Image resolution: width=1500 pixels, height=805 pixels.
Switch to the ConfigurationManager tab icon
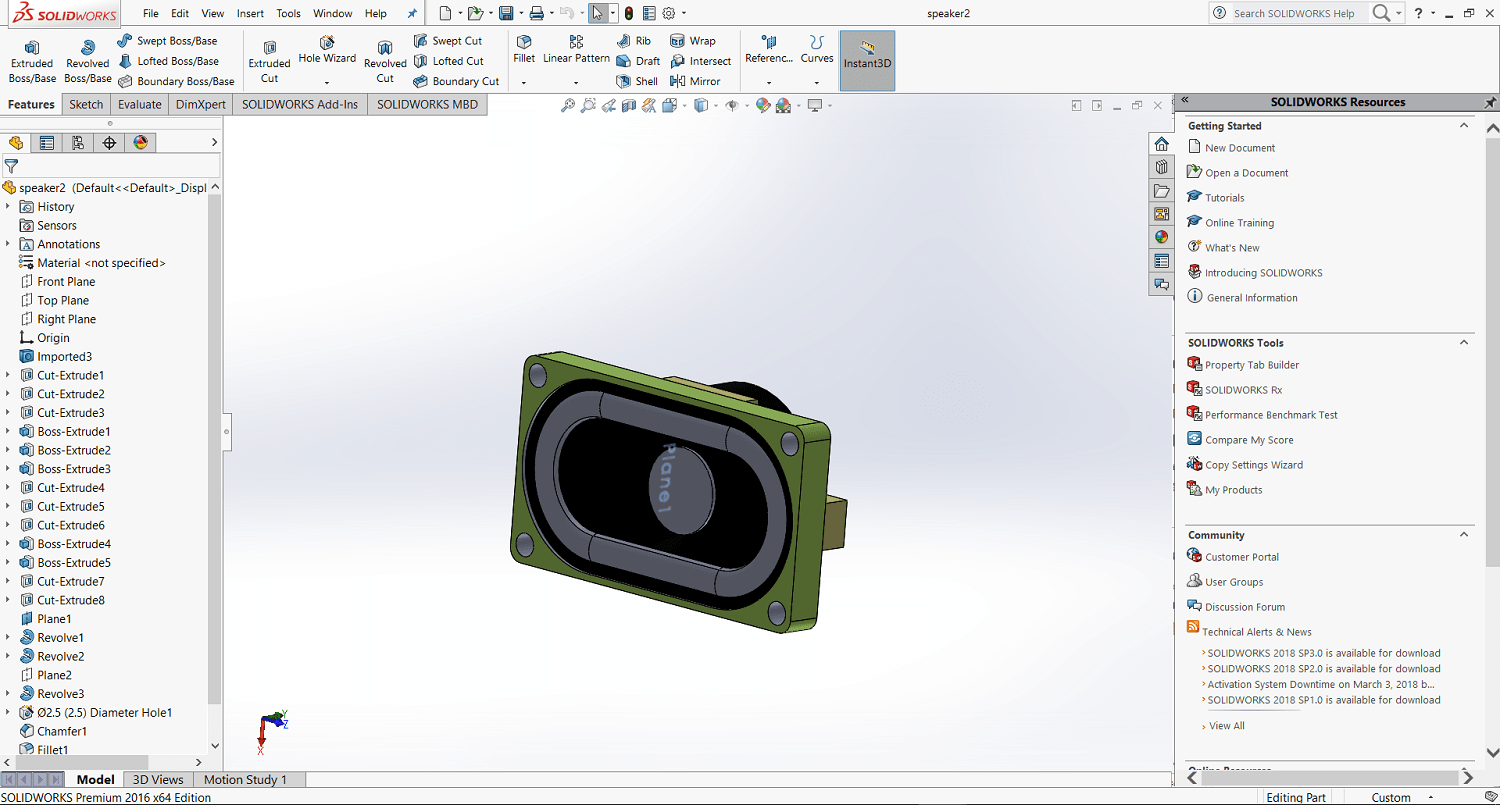[78, 143]
